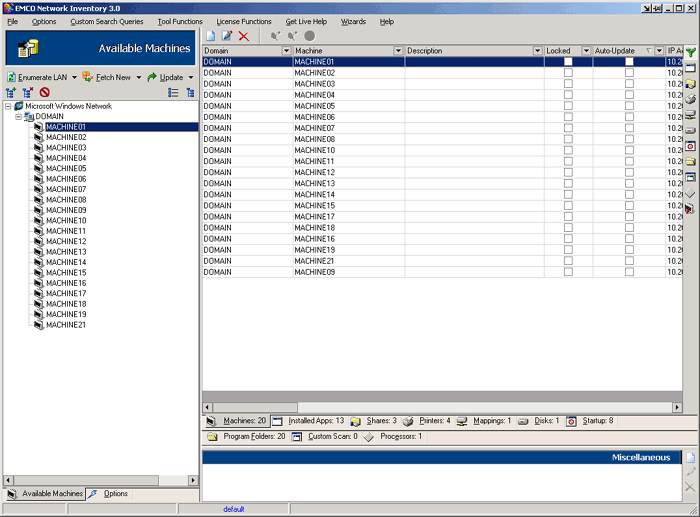Switch to list view icon above tree

coord(173,92)
